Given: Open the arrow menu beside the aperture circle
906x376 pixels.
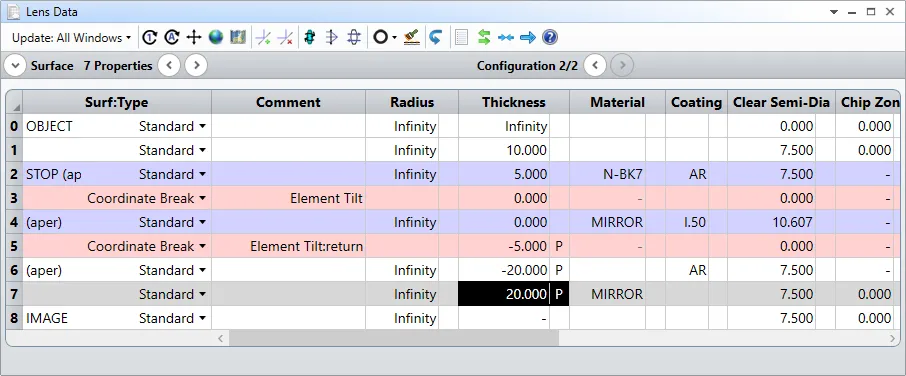Looking at the screenshot, I should (395, 38).
